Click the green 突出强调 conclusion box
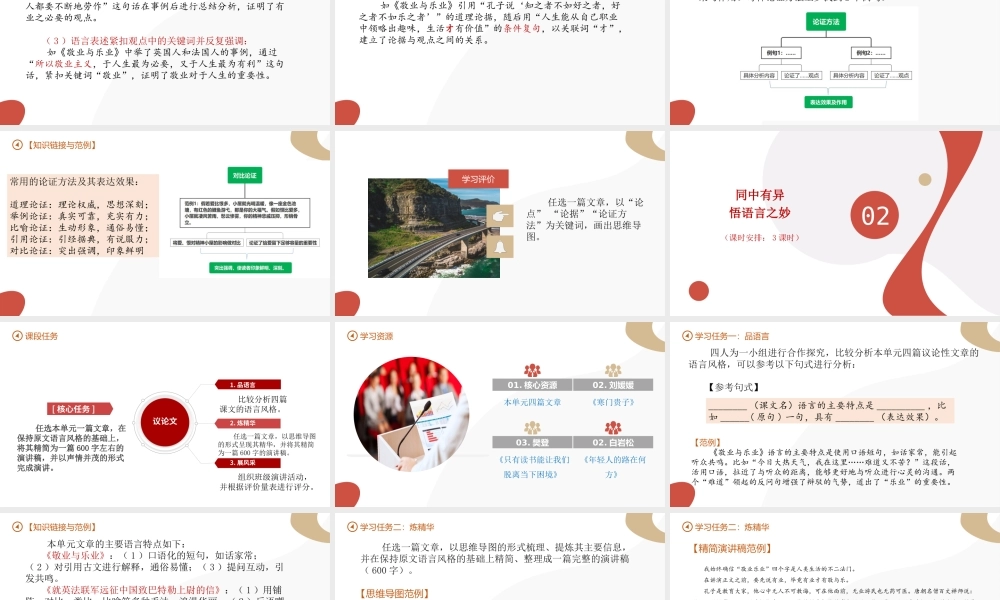Image resolution: width=1000 pixels, height=600 pixels. pyautogui.click(x=250, y=268)
